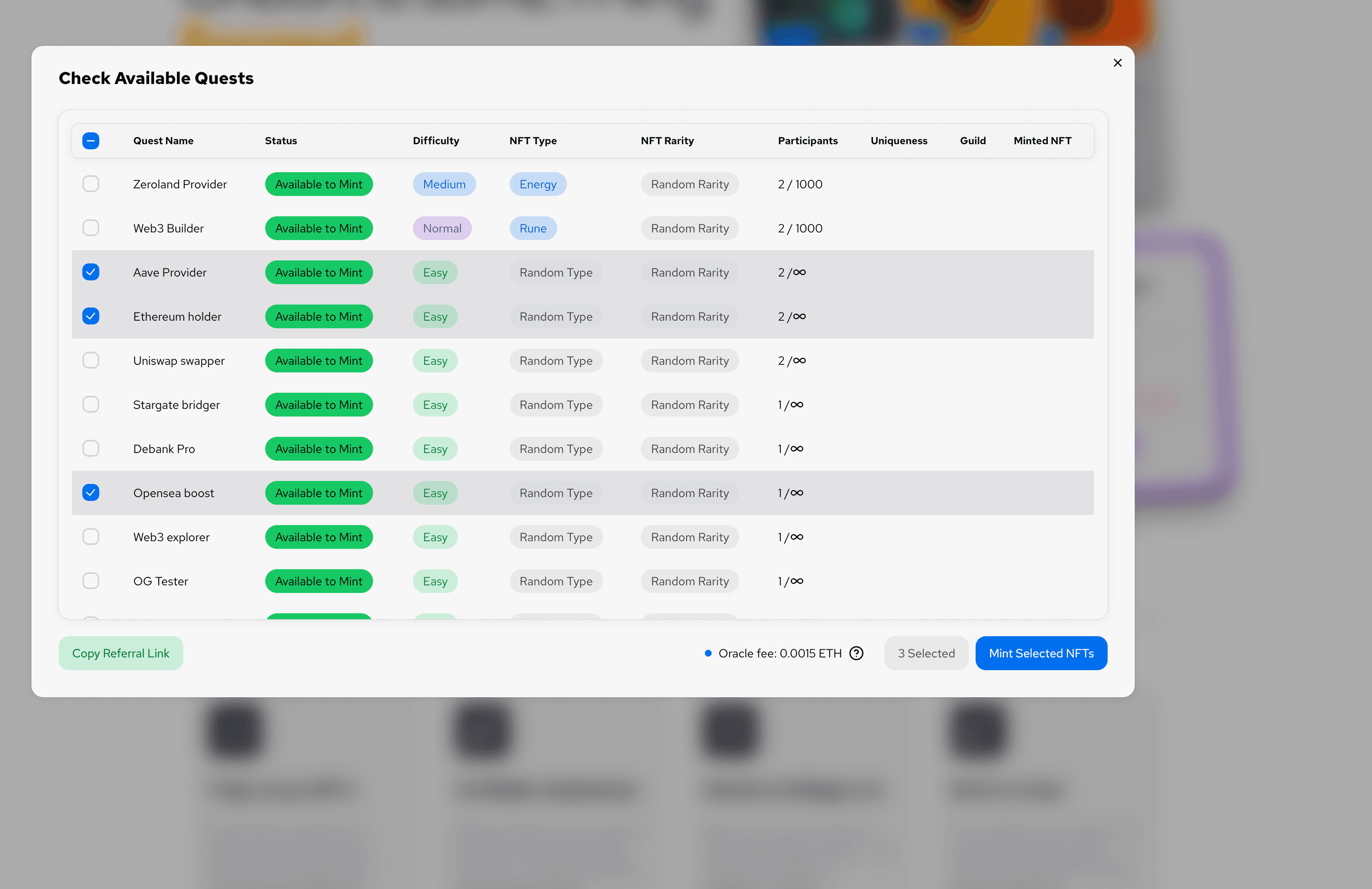Click the Rune NFT type badge
Screen dimensions: 1372x889
[533, 228]
